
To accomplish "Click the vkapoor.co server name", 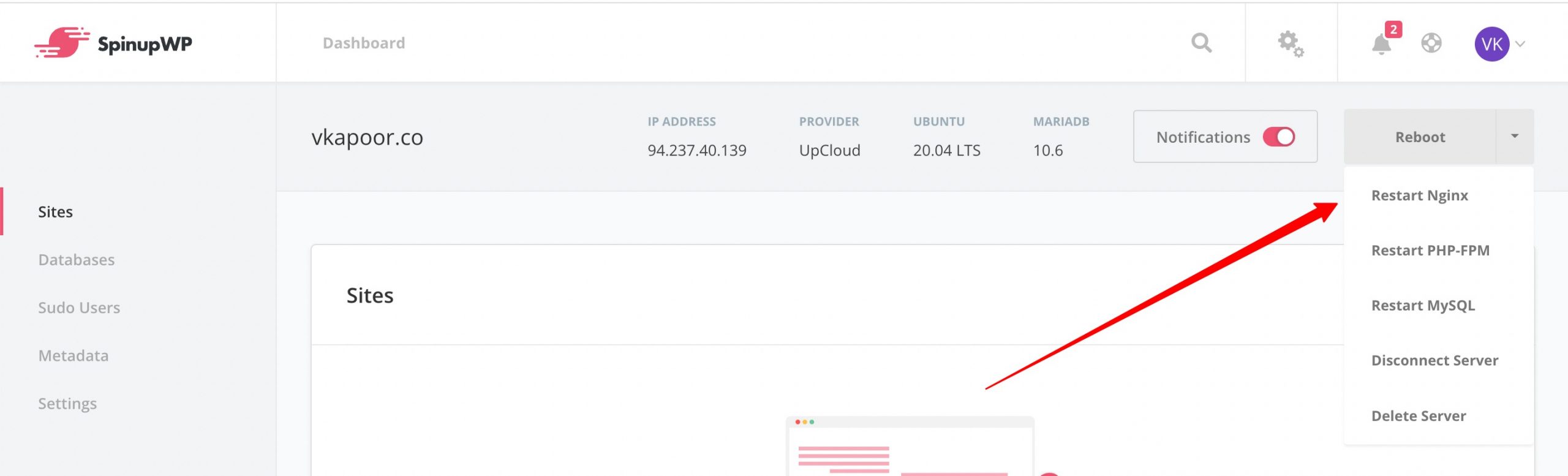I will [x=367, y=137].
